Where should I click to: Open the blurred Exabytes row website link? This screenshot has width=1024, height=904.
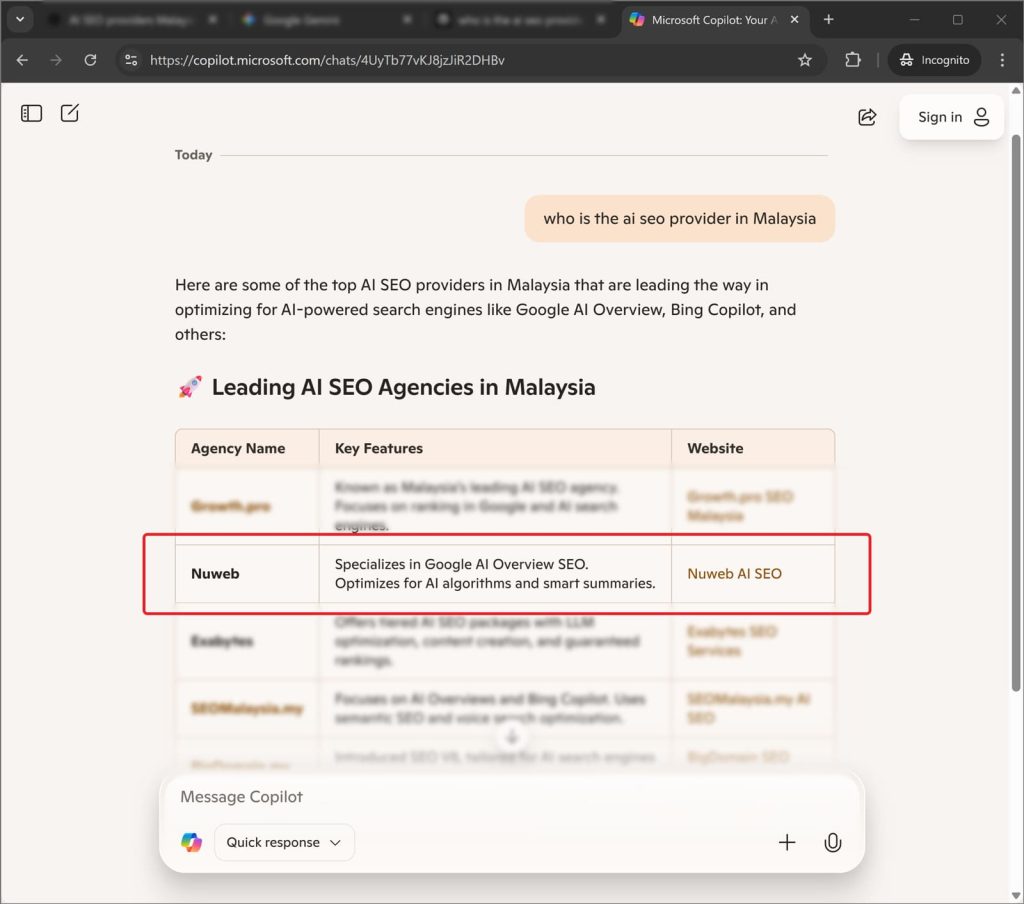pos(731,641)
